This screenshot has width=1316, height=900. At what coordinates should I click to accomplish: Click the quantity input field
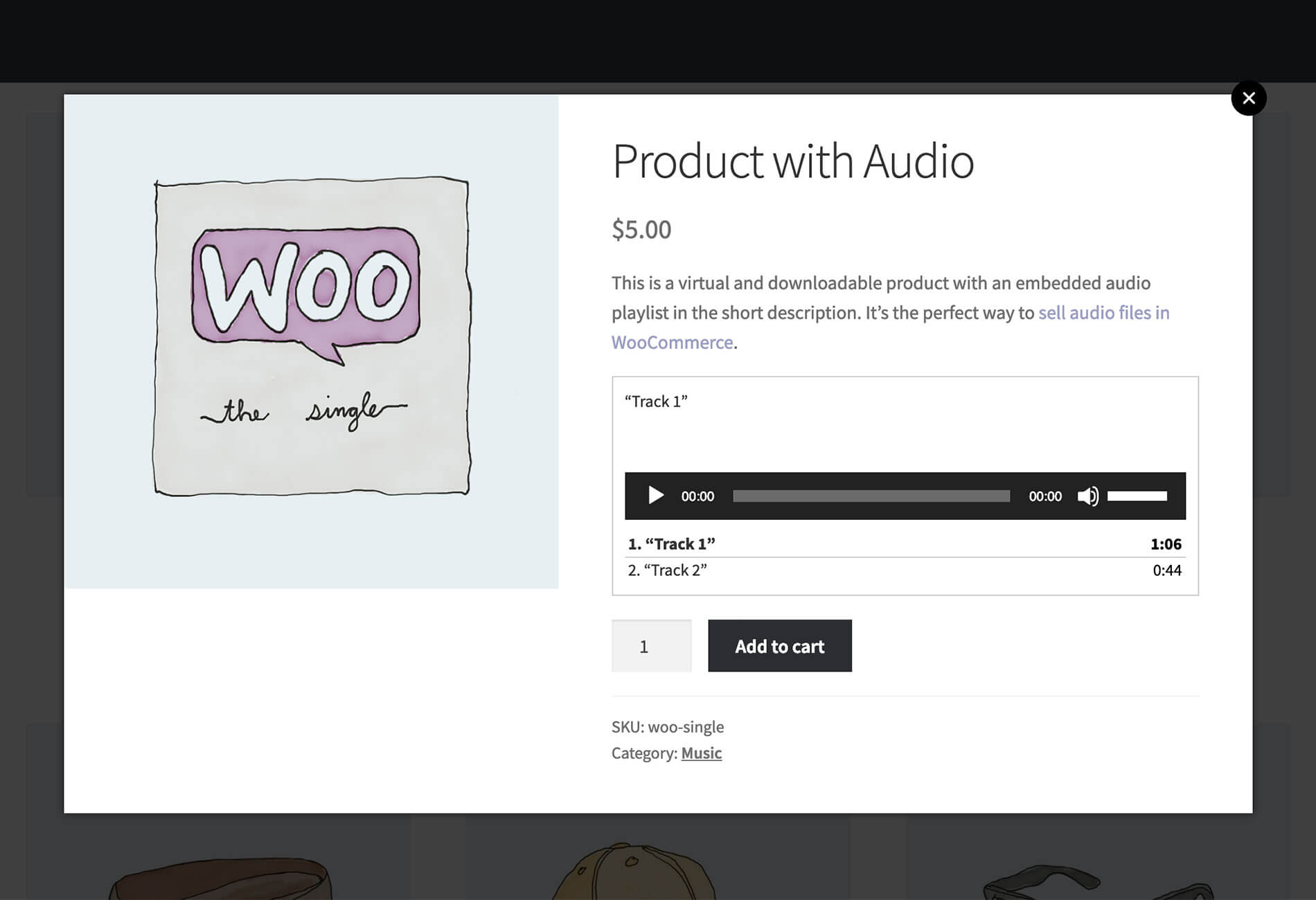tap(651, 646)
